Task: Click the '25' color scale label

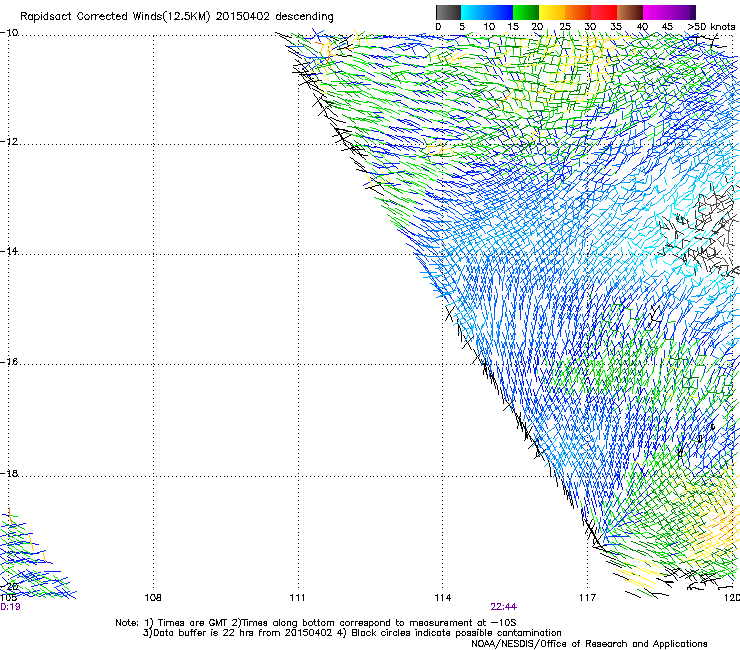Action: click(x=565, y=26)
